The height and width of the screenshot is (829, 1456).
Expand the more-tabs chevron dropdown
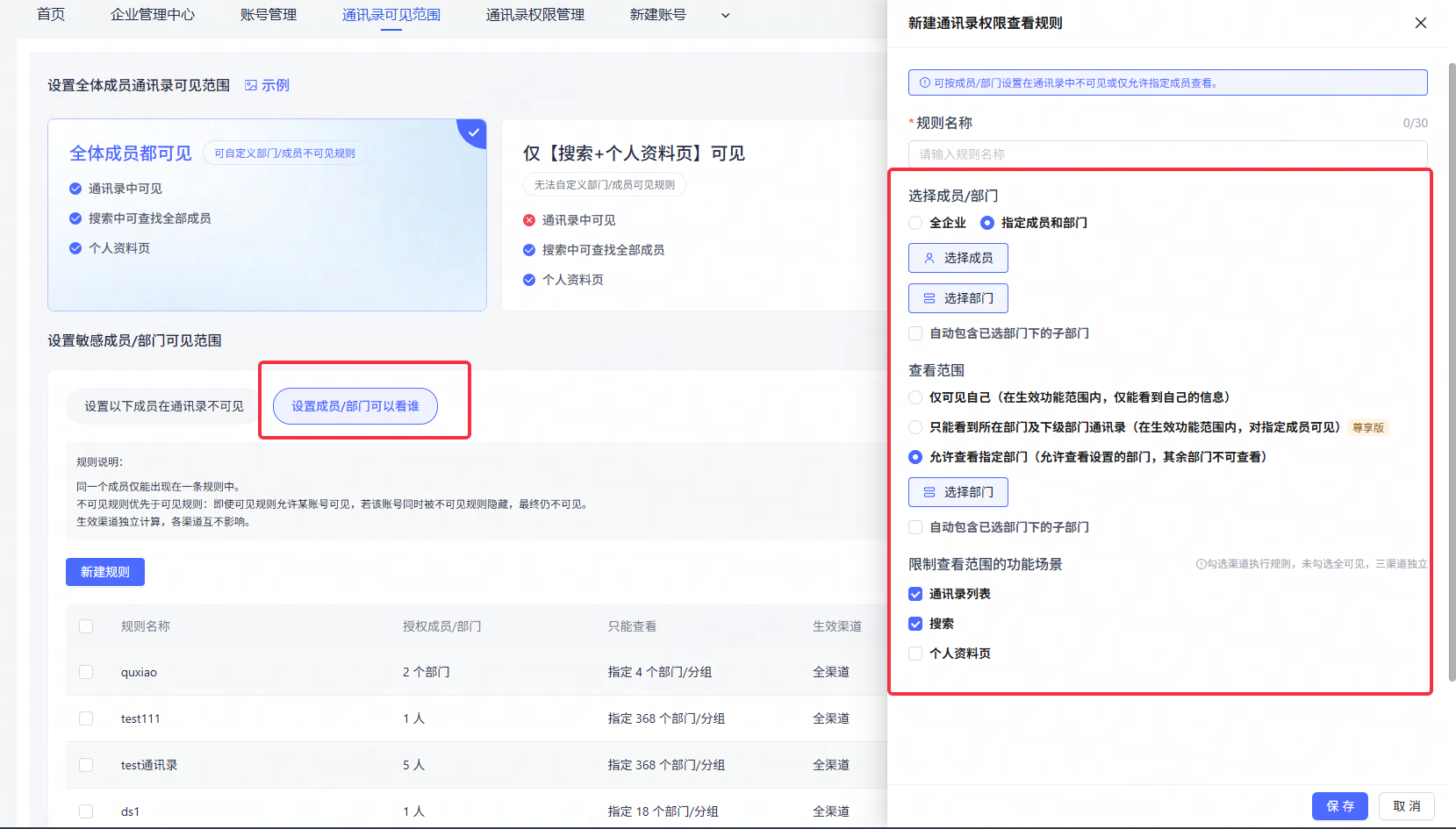pos(726,15)
